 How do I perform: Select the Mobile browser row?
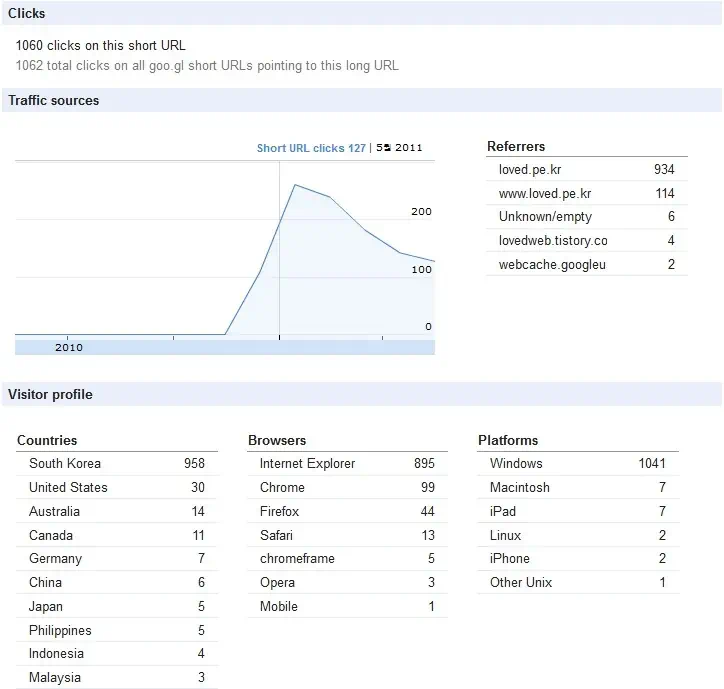click(x=347, y=607)
